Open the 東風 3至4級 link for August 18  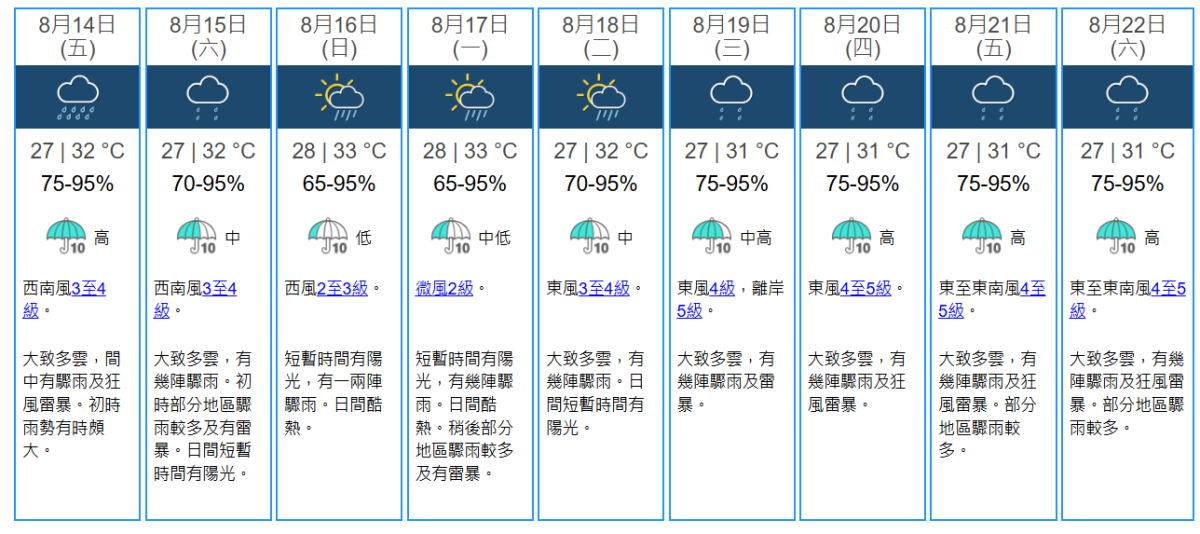(604, 288)
